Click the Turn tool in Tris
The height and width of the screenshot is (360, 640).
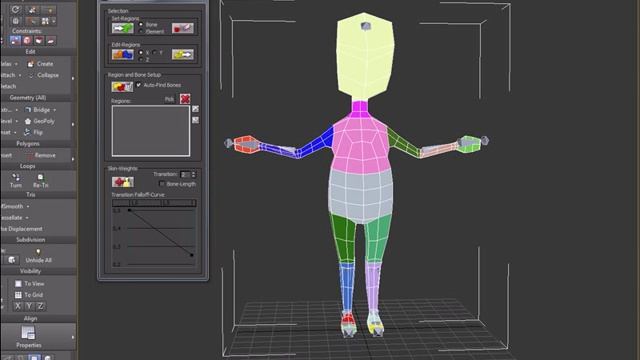pyautogui.click(x=16, y=180)
